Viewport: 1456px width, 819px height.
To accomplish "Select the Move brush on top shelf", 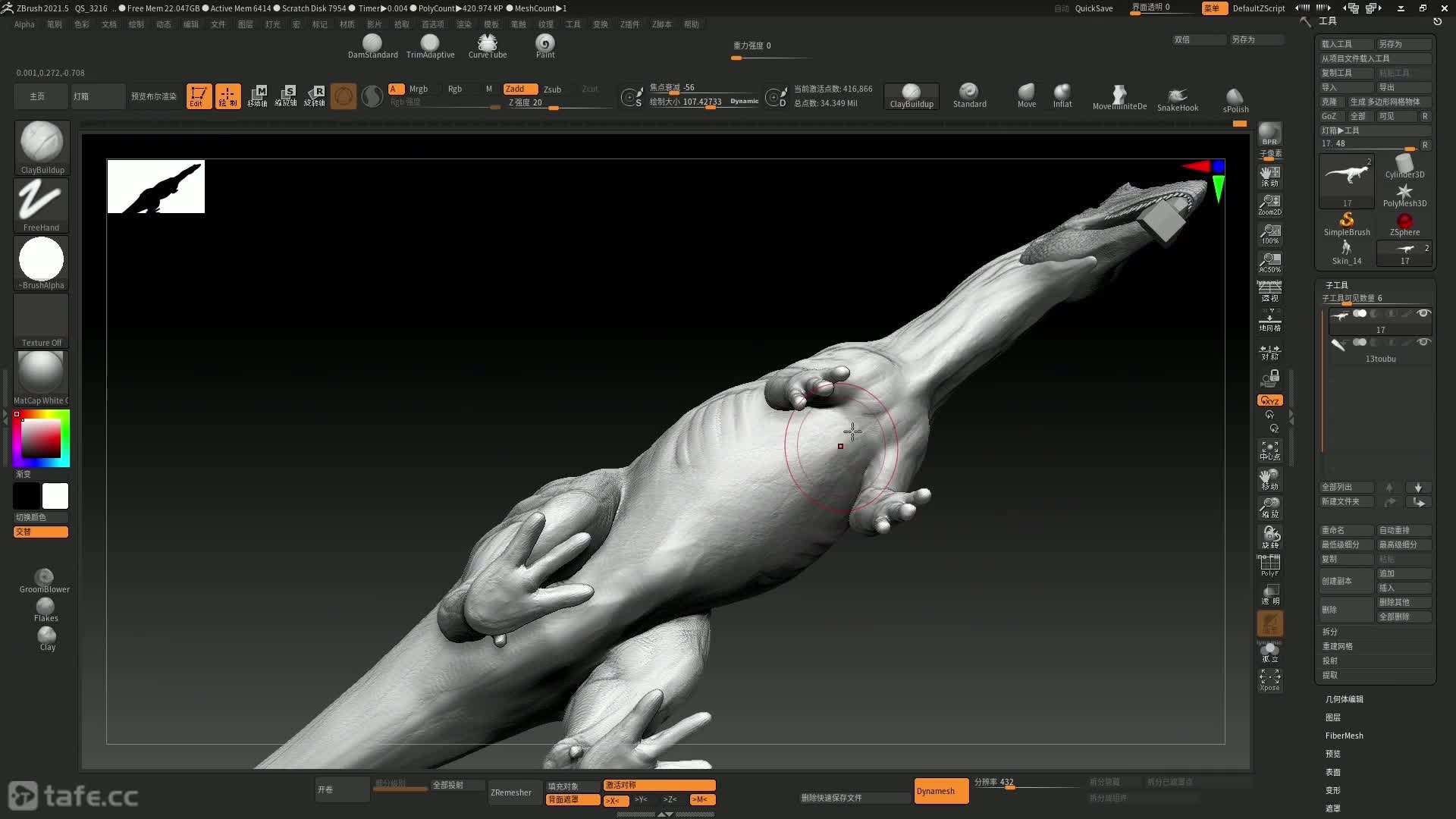I will pyautogui.click(x=1027, y=96).
